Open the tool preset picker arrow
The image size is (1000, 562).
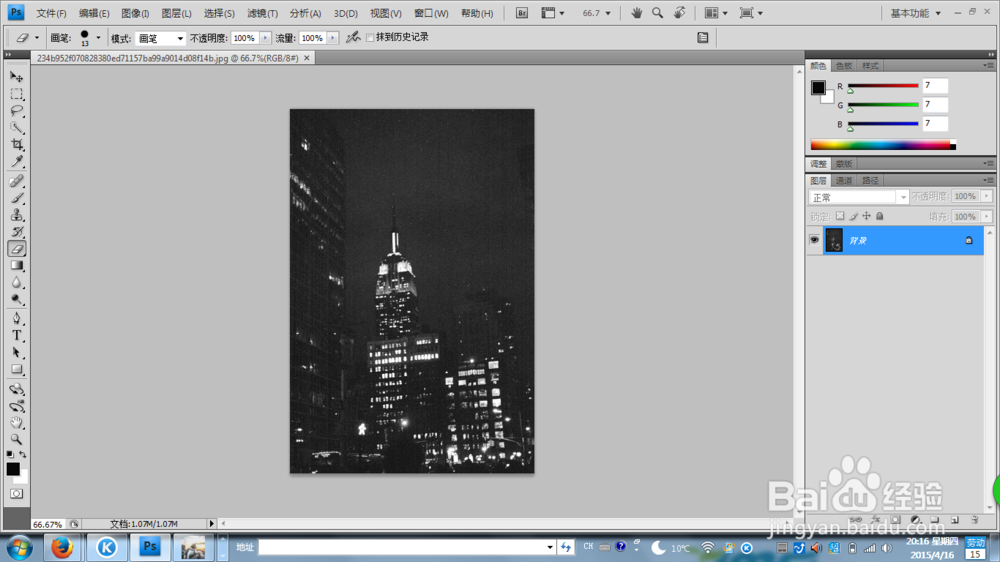[x=36, y=38]
